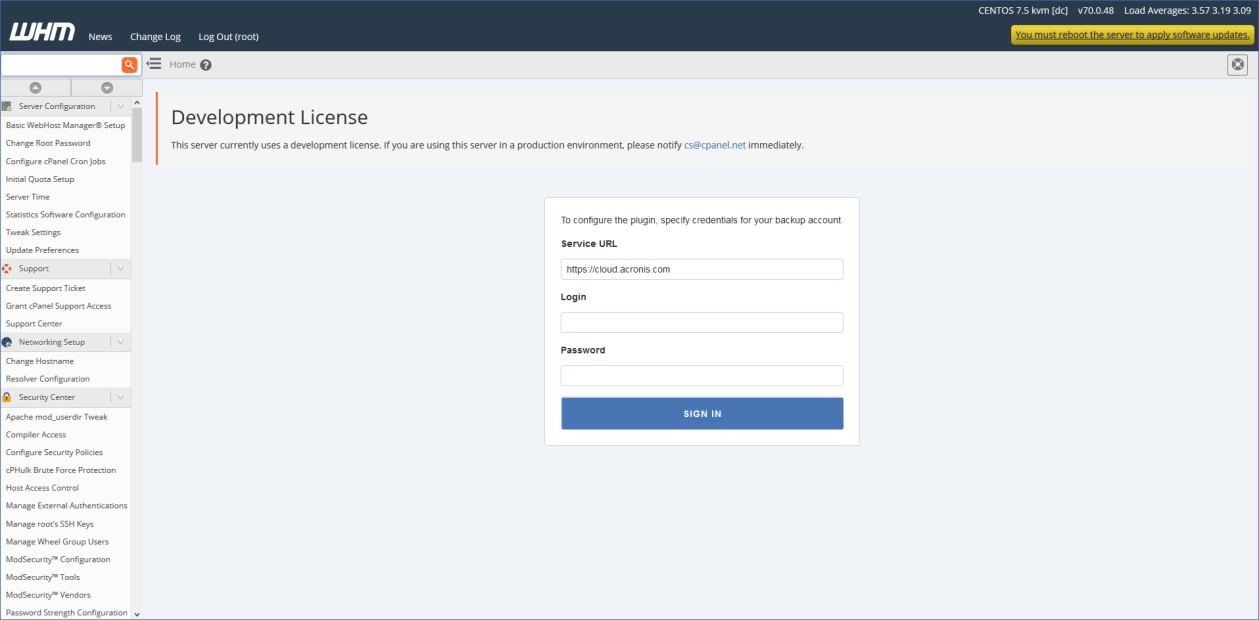Click the Networking Setup header label
This screenshot has height=620, width=1259.
(x=52, y=342)
